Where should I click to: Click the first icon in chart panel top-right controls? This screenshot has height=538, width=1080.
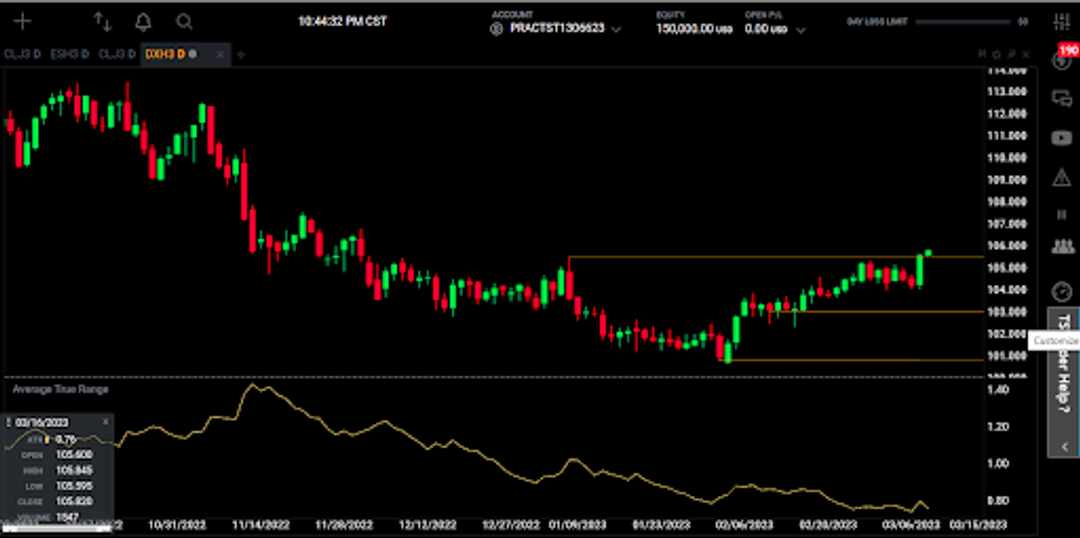[982, 54]
